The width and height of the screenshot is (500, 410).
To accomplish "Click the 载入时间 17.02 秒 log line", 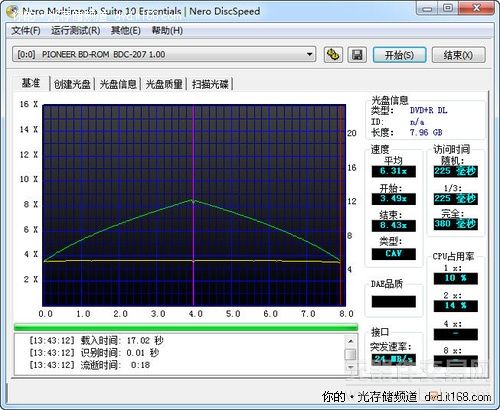I will [96, 341].
